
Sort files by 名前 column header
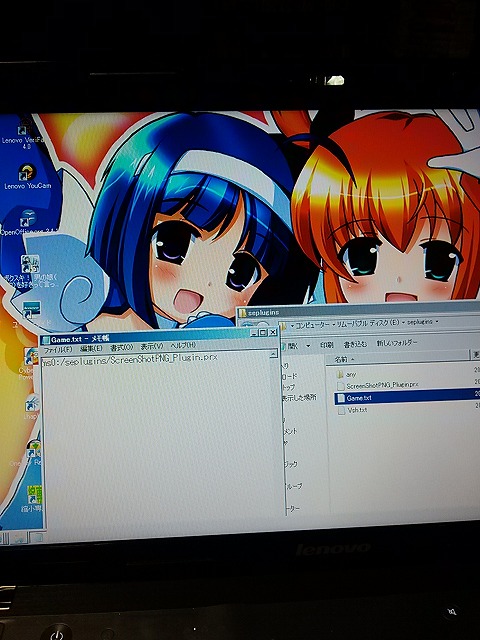point(398,359)
